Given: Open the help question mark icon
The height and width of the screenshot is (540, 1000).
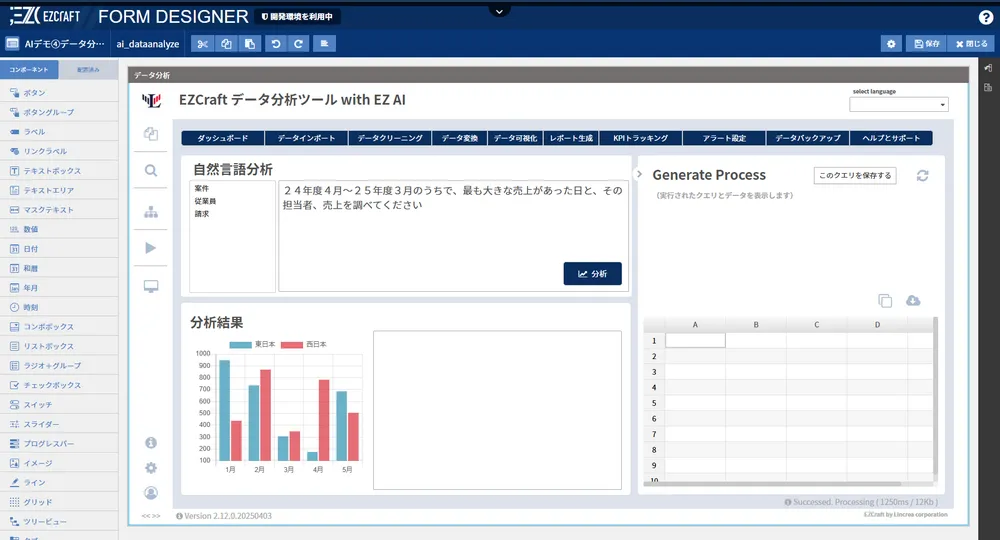Looking at the screenshot, I should [985, 17].
